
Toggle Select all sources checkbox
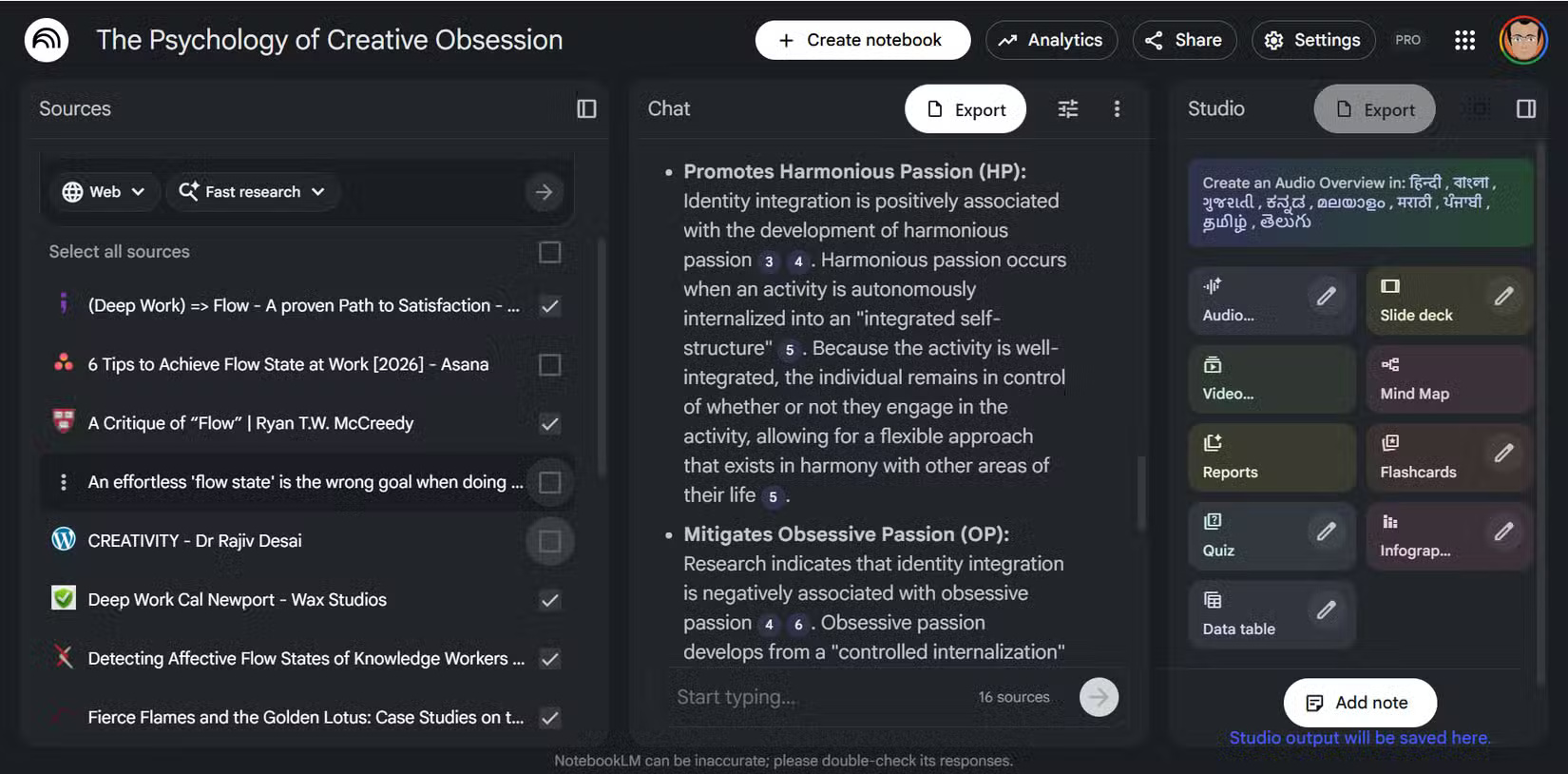pyautogui.click(x=549, y=252)
